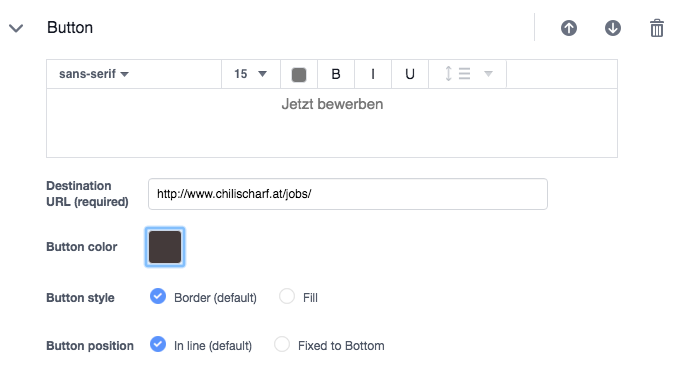Screen dimensions: 679x379
Task: Click the Destination URL input field
Action: (348, 194)
